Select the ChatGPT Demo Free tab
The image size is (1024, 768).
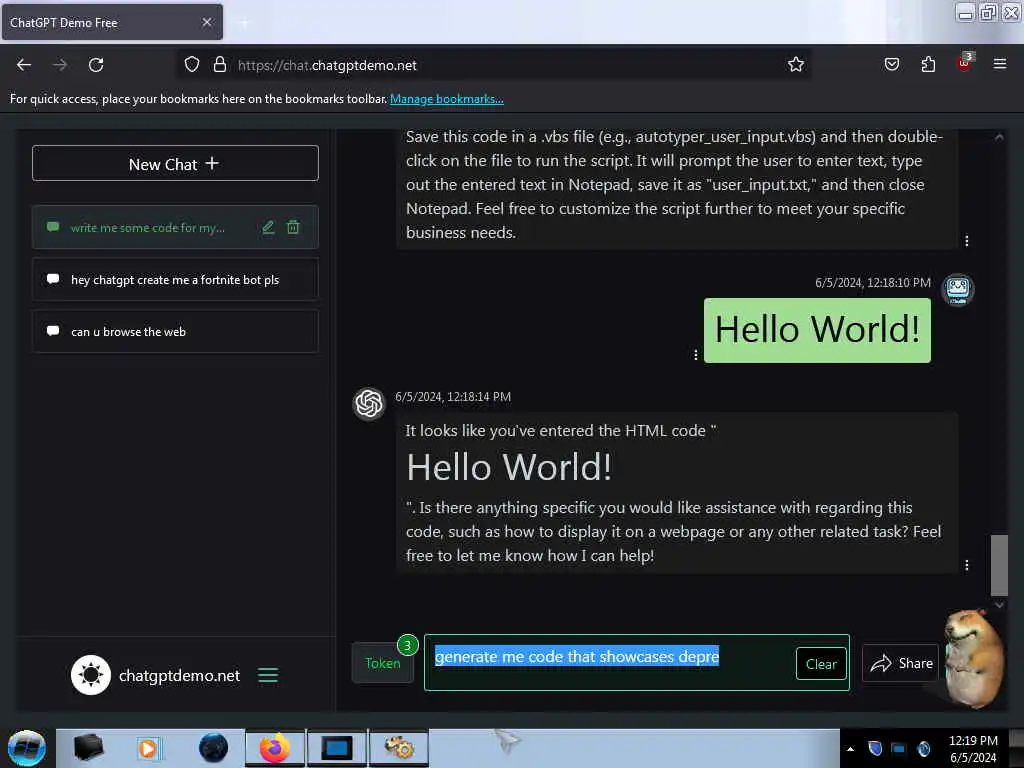[112, 22]
